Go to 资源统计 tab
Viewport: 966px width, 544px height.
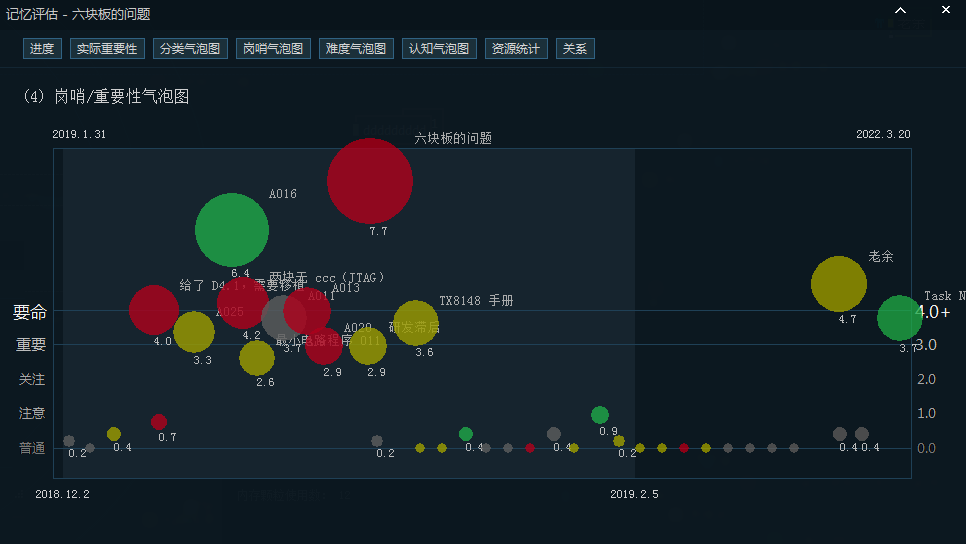pyautogui.click(x=516, y=48)
